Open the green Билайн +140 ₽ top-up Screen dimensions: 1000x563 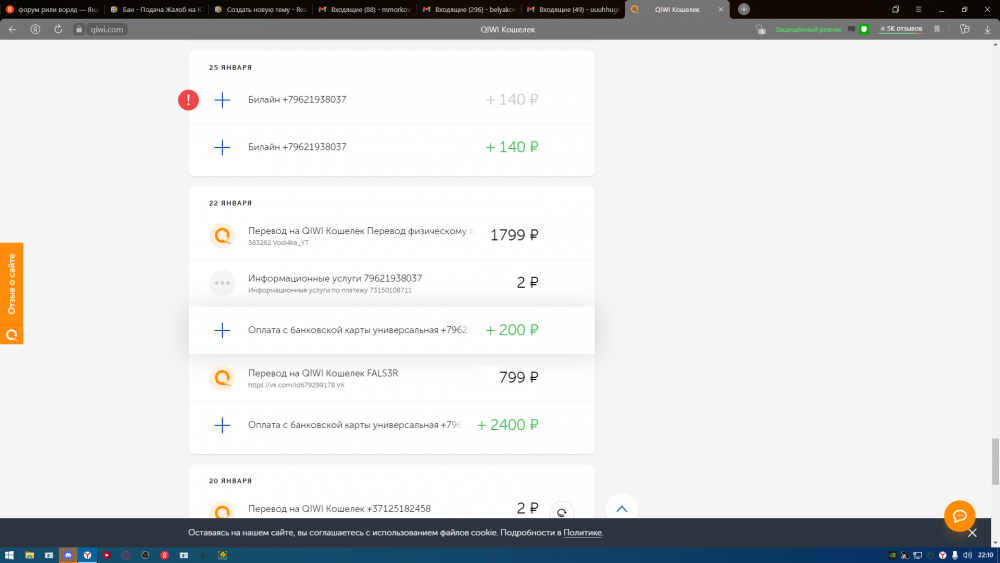click(392, 147)
